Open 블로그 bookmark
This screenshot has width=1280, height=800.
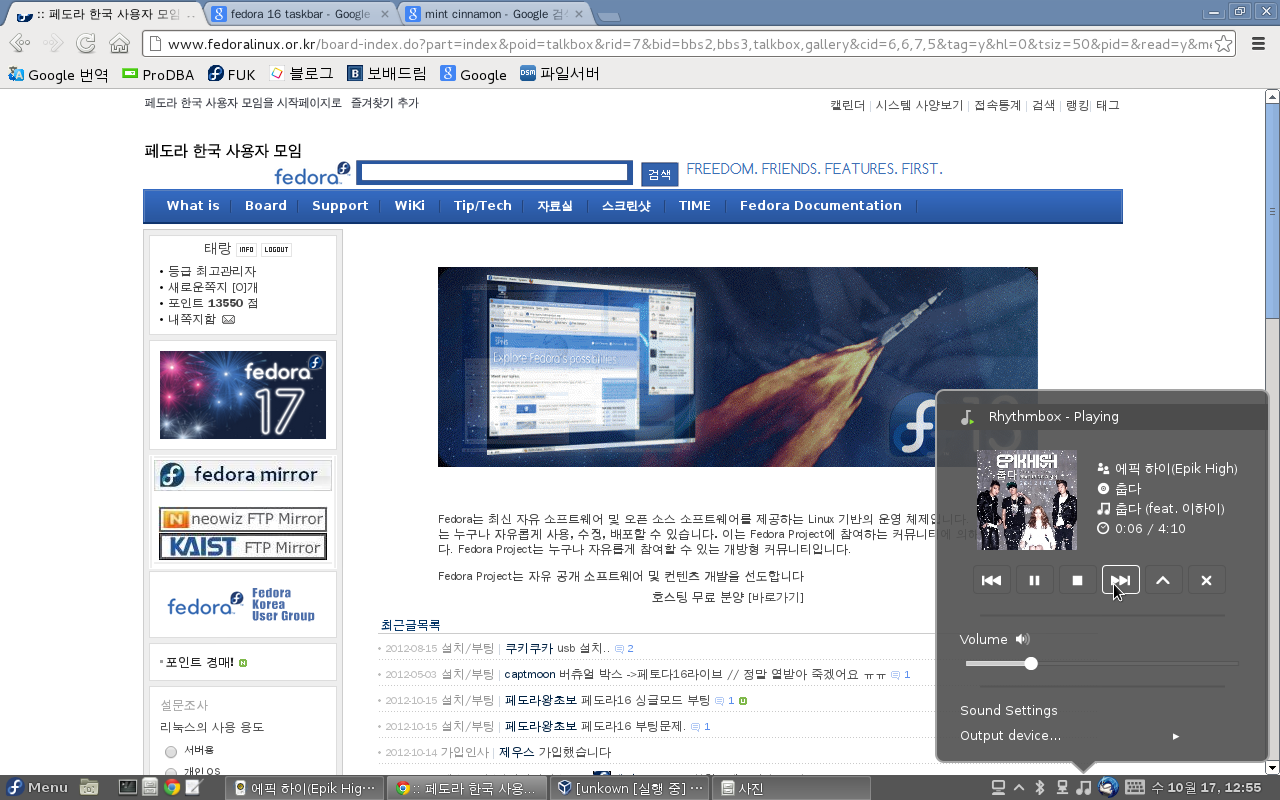point(301,74)
